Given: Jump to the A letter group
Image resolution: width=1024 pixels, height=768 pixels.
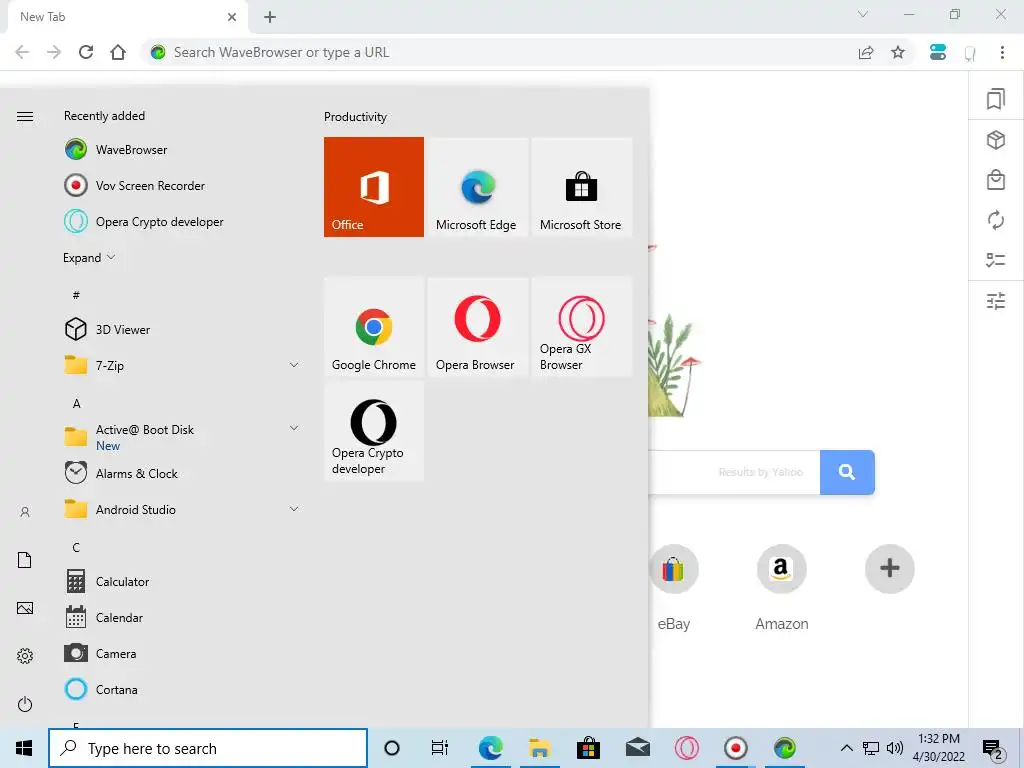Looking at the screenshot, I should pos(76,404).
